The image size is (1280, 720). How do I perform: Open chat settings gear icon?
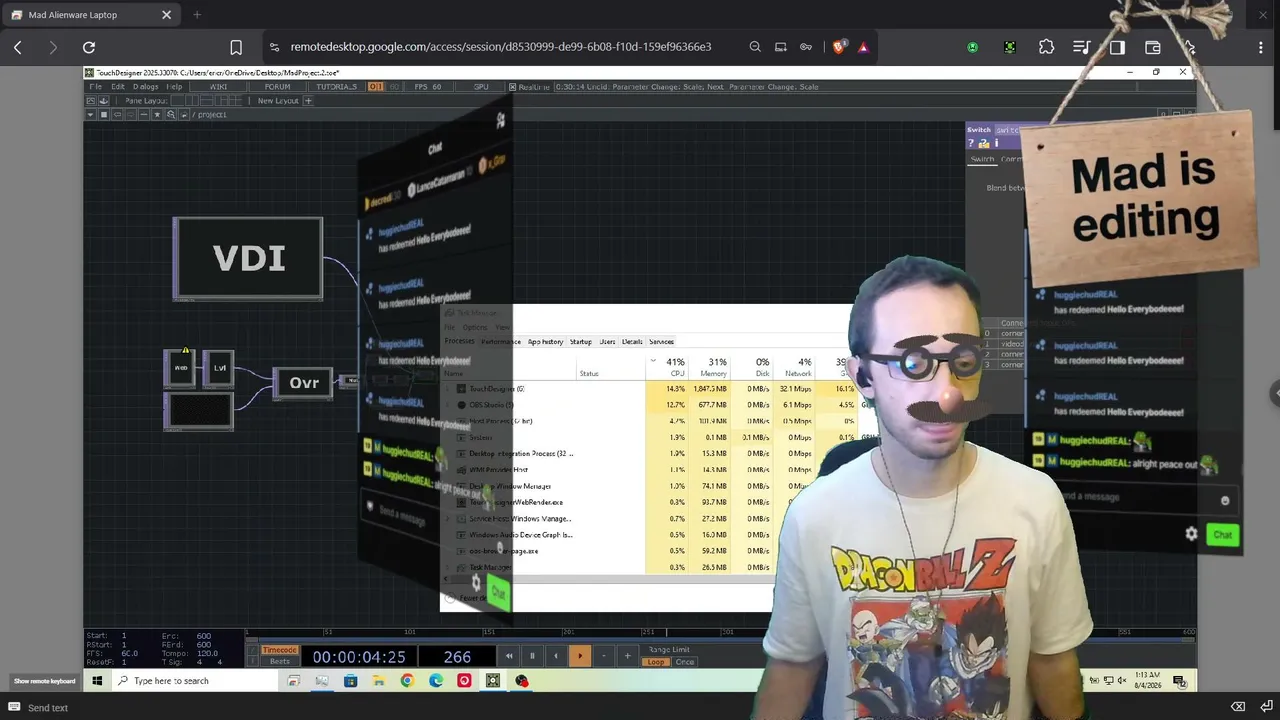(x=1191, y=534)
